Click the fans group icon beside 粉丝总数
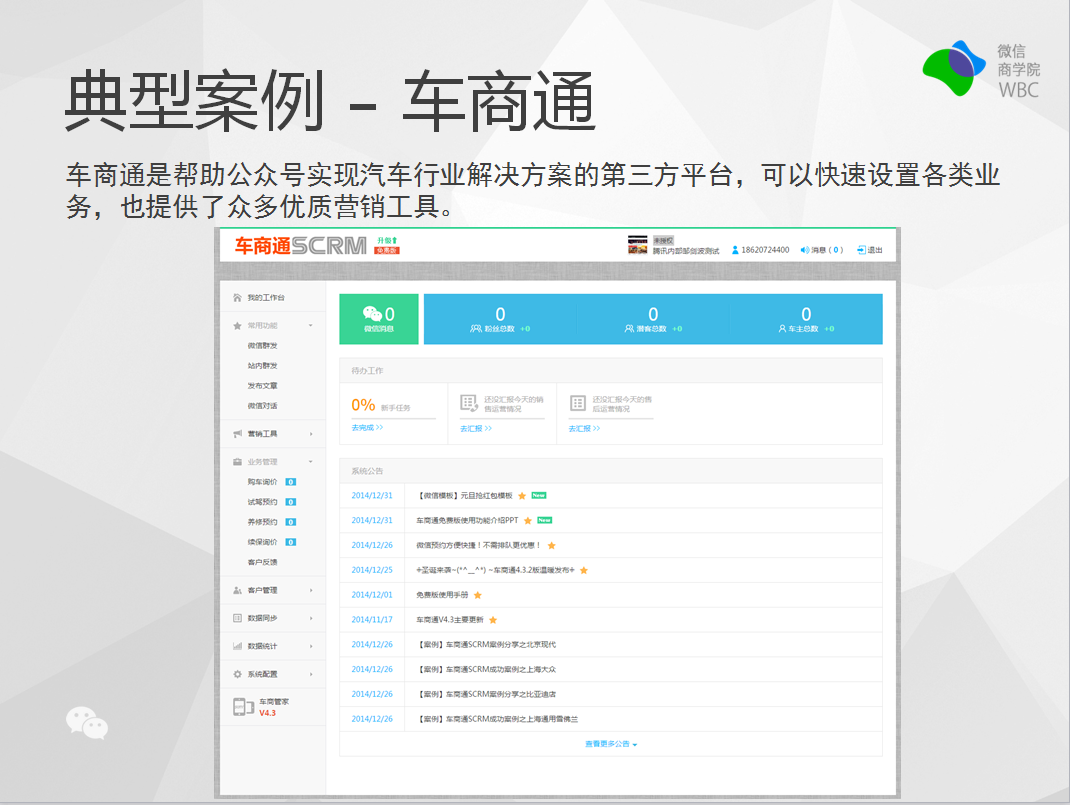This screenshot has width=1070, height=805. pos(476,329)
